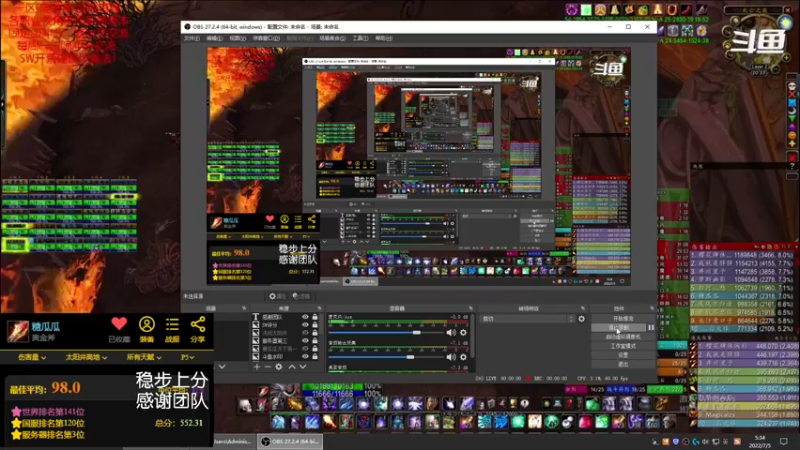Click the red heart 已收藏 icon
The image size is (800, 450).
(119, 324)
